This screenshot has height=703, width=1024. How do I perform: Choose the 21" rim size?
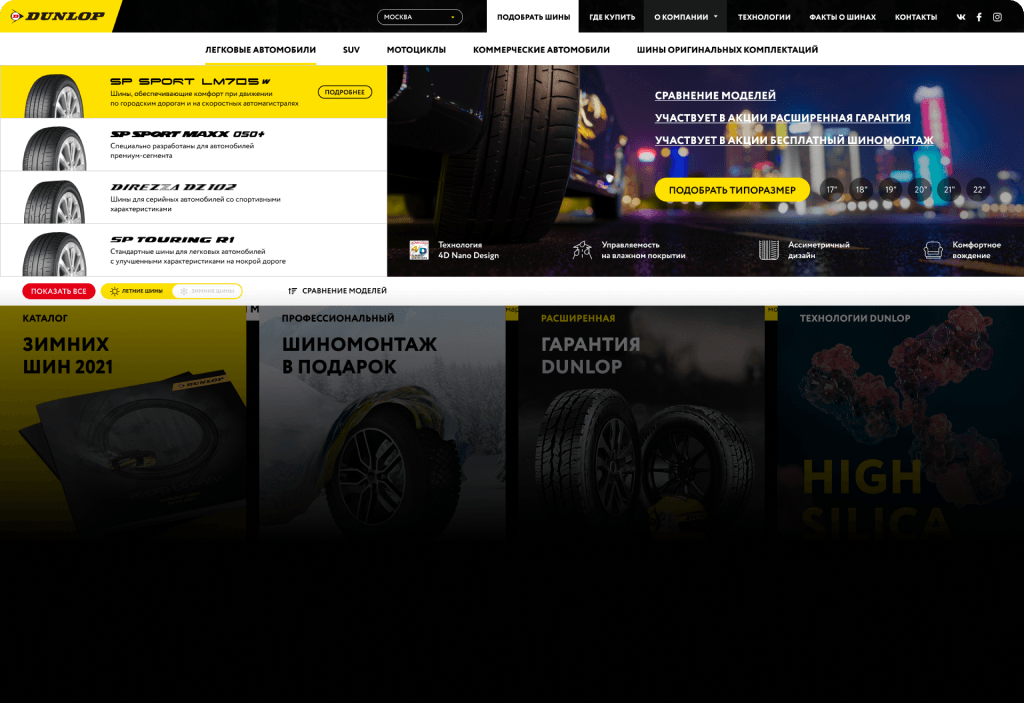point(949,189)
